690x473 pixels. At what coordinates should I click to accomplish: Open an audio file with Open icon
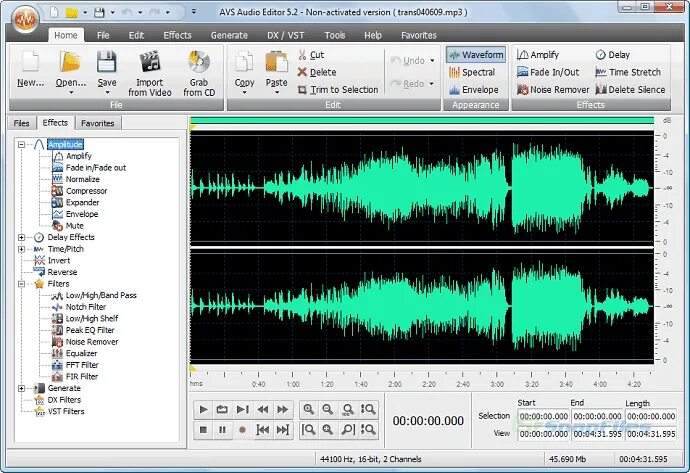[70, 62]
